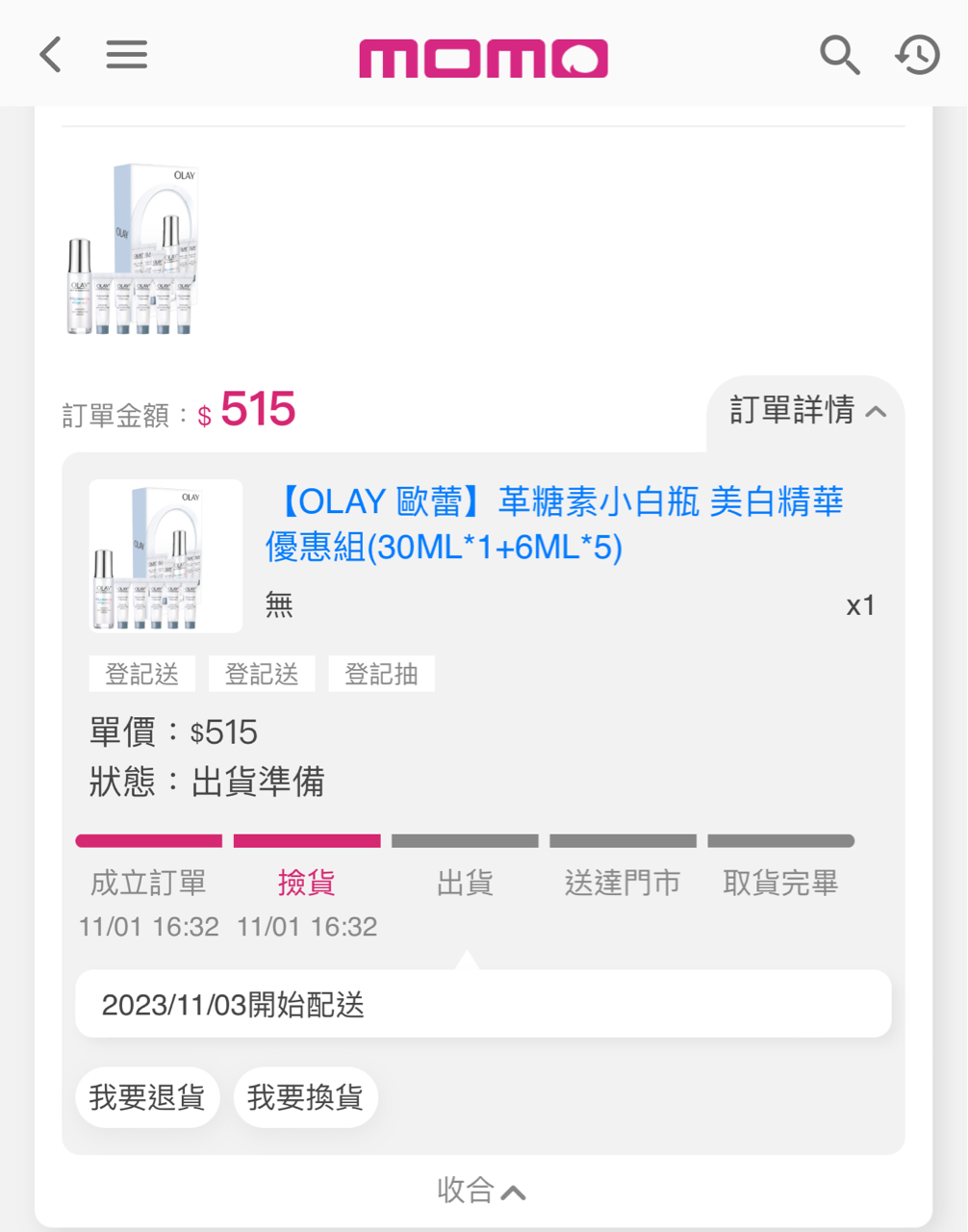Go to momo home via logo

point(483,58)
